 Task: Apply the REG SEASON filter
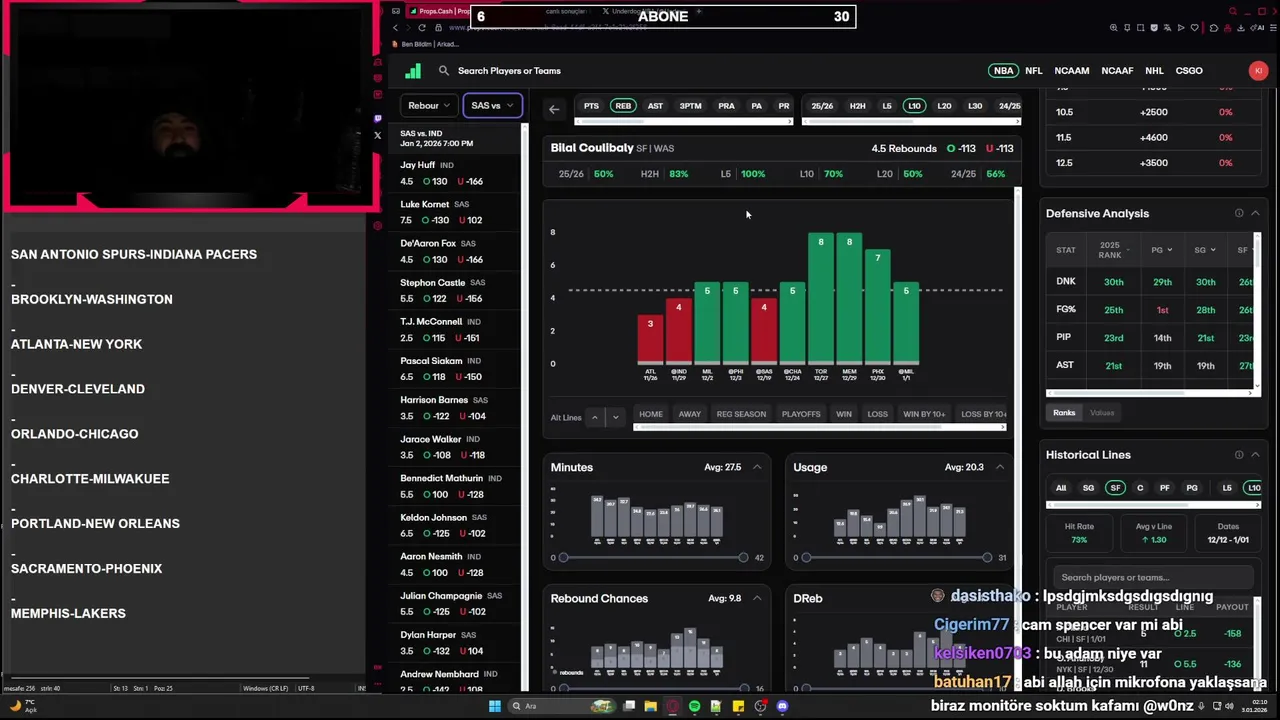click(741, 414)
